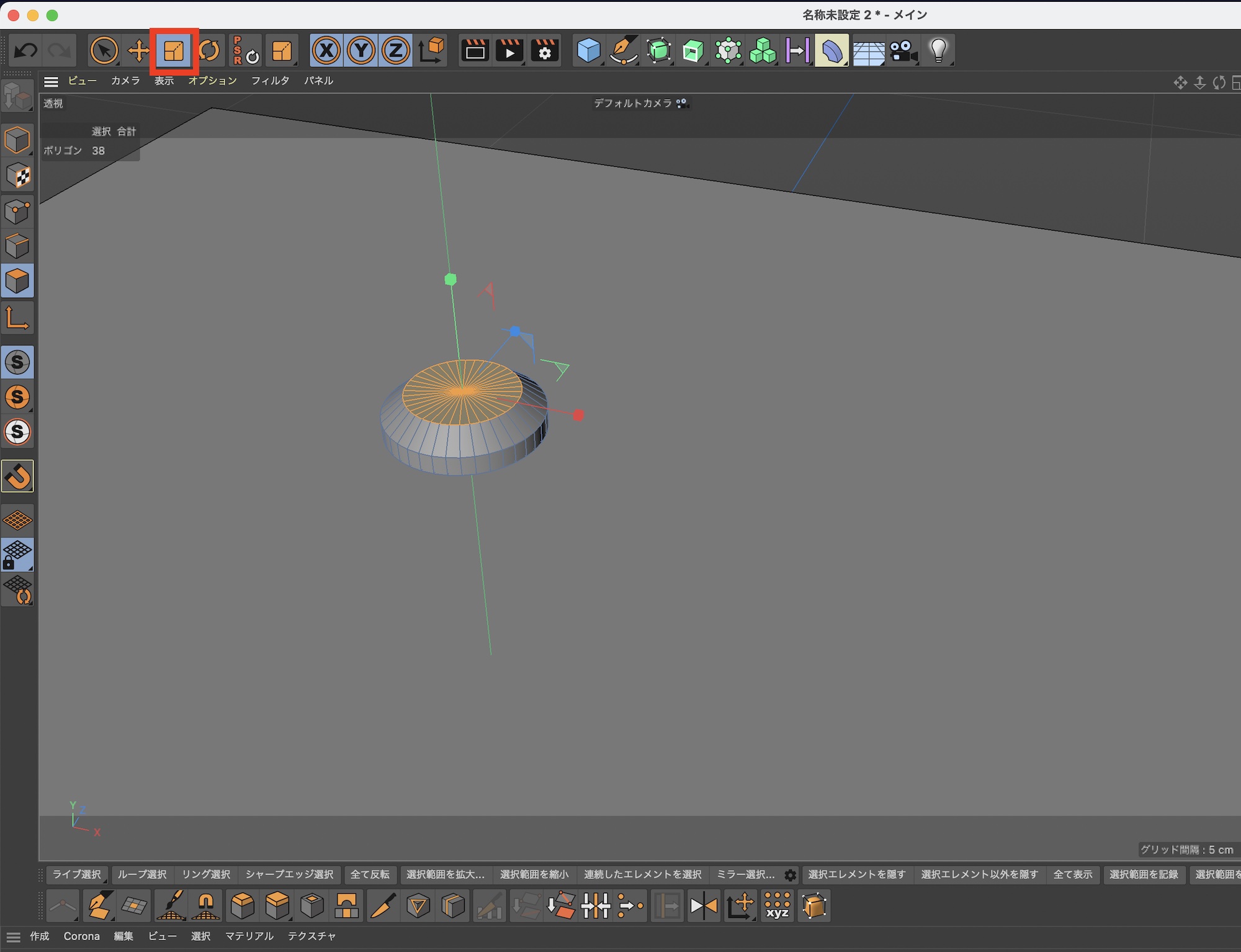Open the フィルタ viewport menu
Viewport: 1241px width, 952px height.
click(x=270, y=81)
